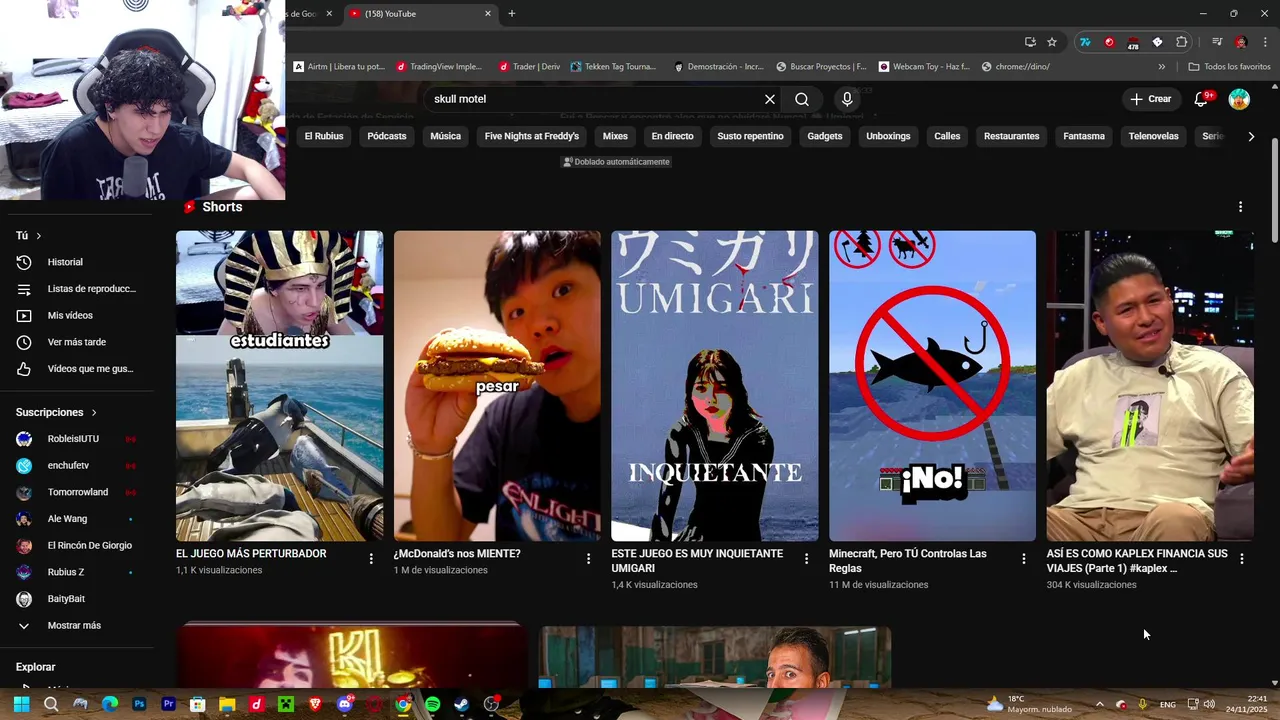Open Listas de reproducción in sidebar
Viewport: 1280px width, 720px height.
pyautogui.click(x=76, y=289)
